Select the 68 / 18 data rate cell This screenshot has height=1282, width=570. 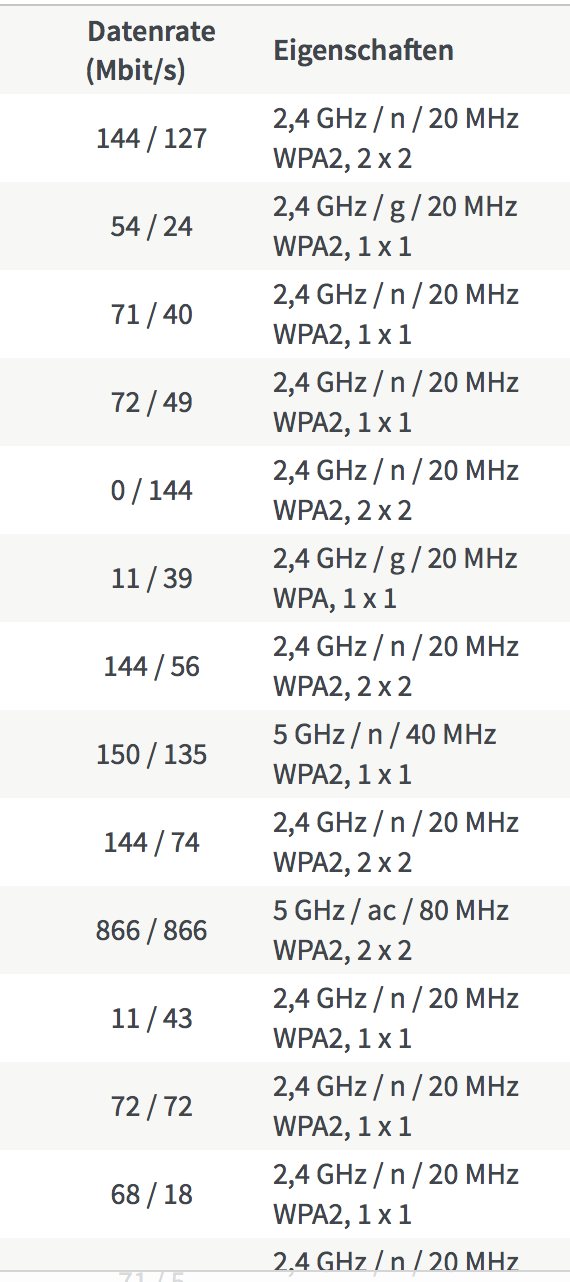(x=151, y=1195)
